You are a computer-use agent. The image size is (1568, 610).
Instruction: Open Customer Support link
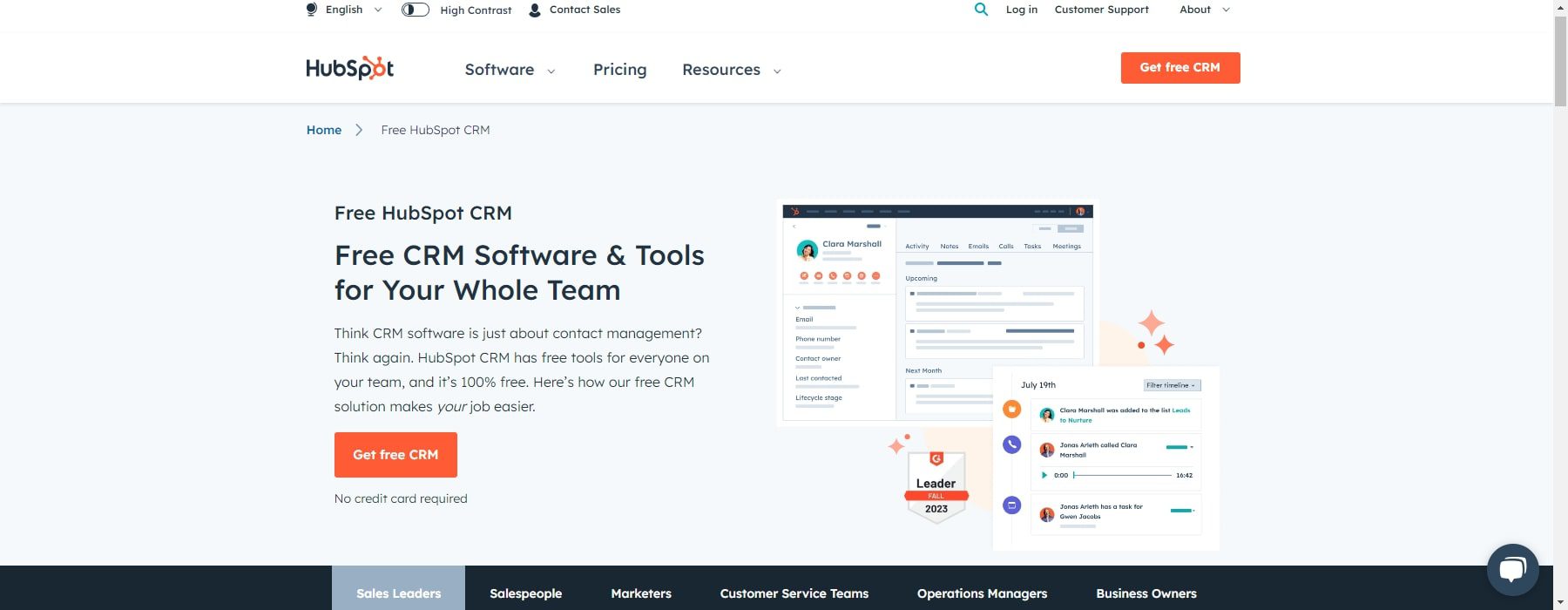1101,10
